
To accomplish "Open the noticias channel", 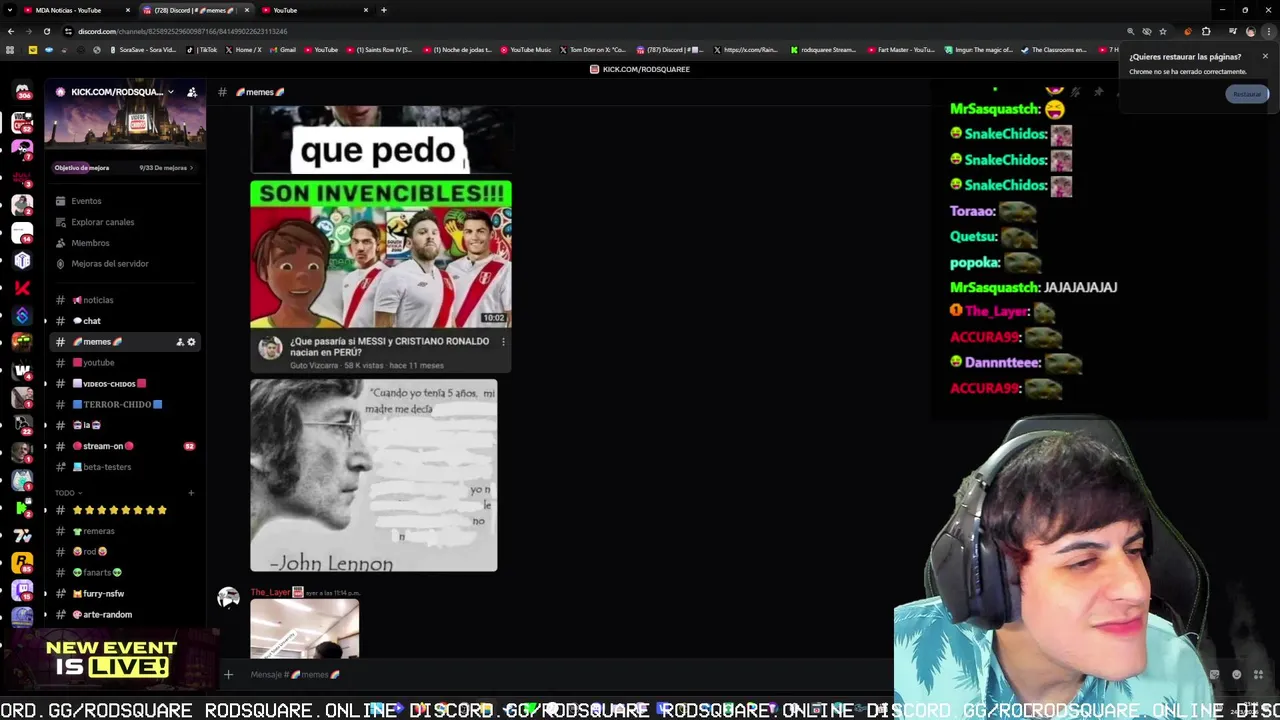I will coord(125,300).
